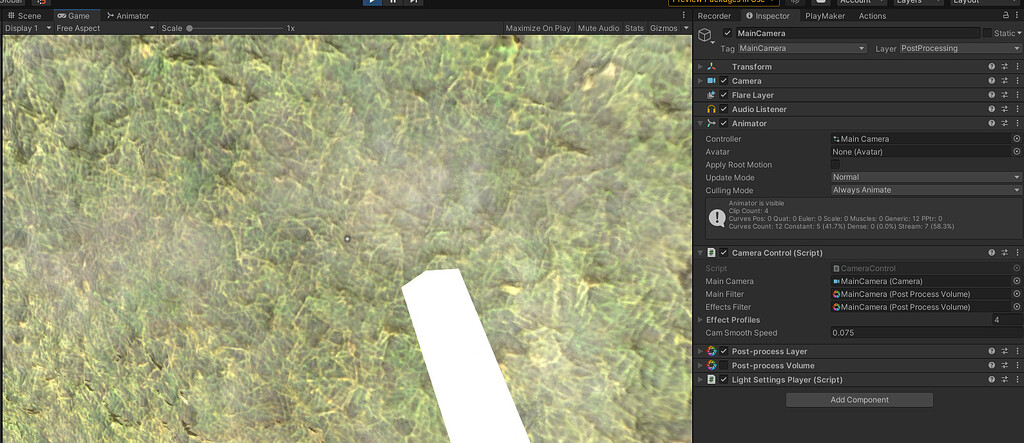The width and height of the screenshot is (1024, 443).
Task: Open the Tag dropdown showing MainCamera
Action: click(802, 48)
